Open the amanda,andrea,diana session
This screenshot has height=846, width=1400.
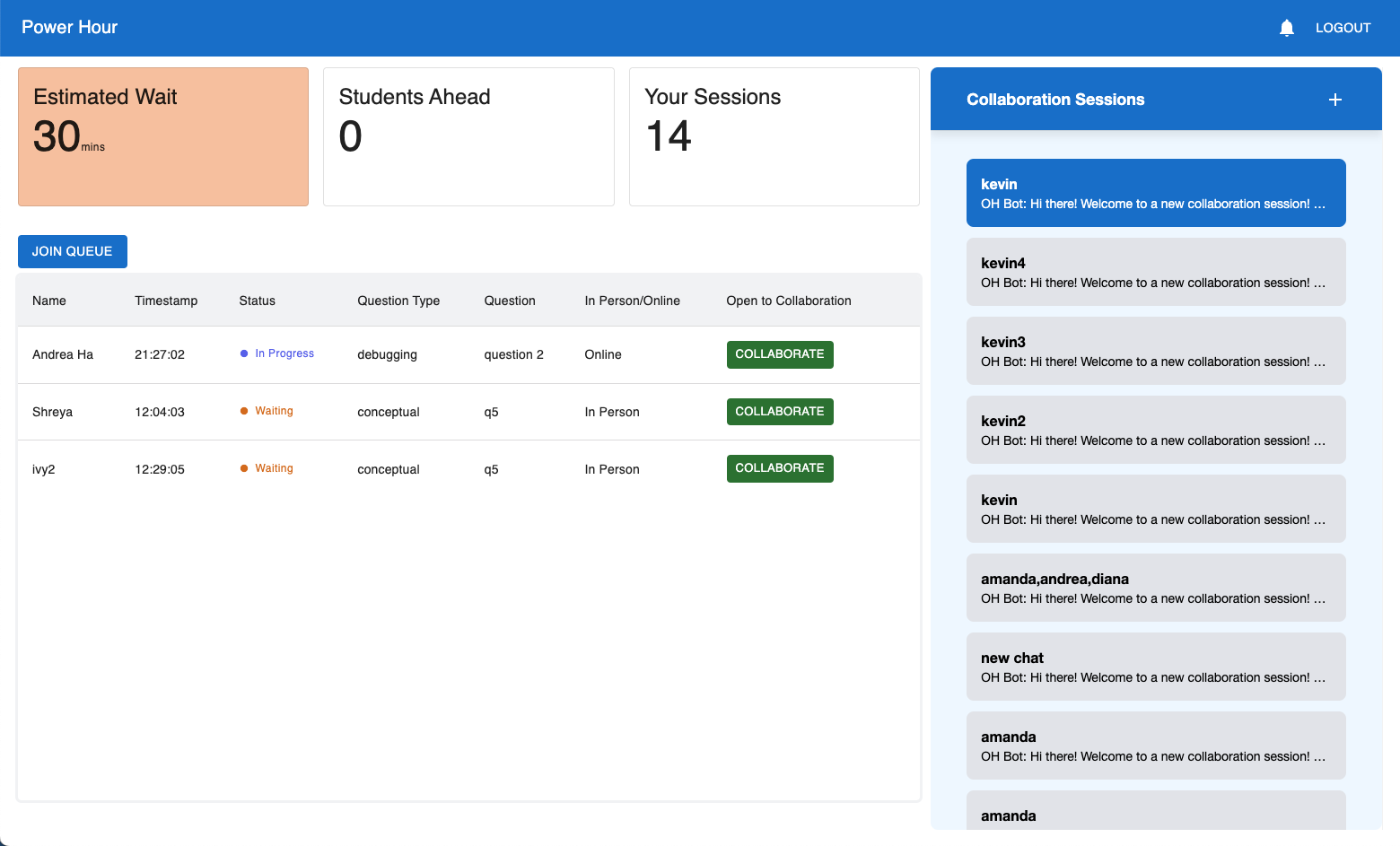click(x=1156, y=588)
